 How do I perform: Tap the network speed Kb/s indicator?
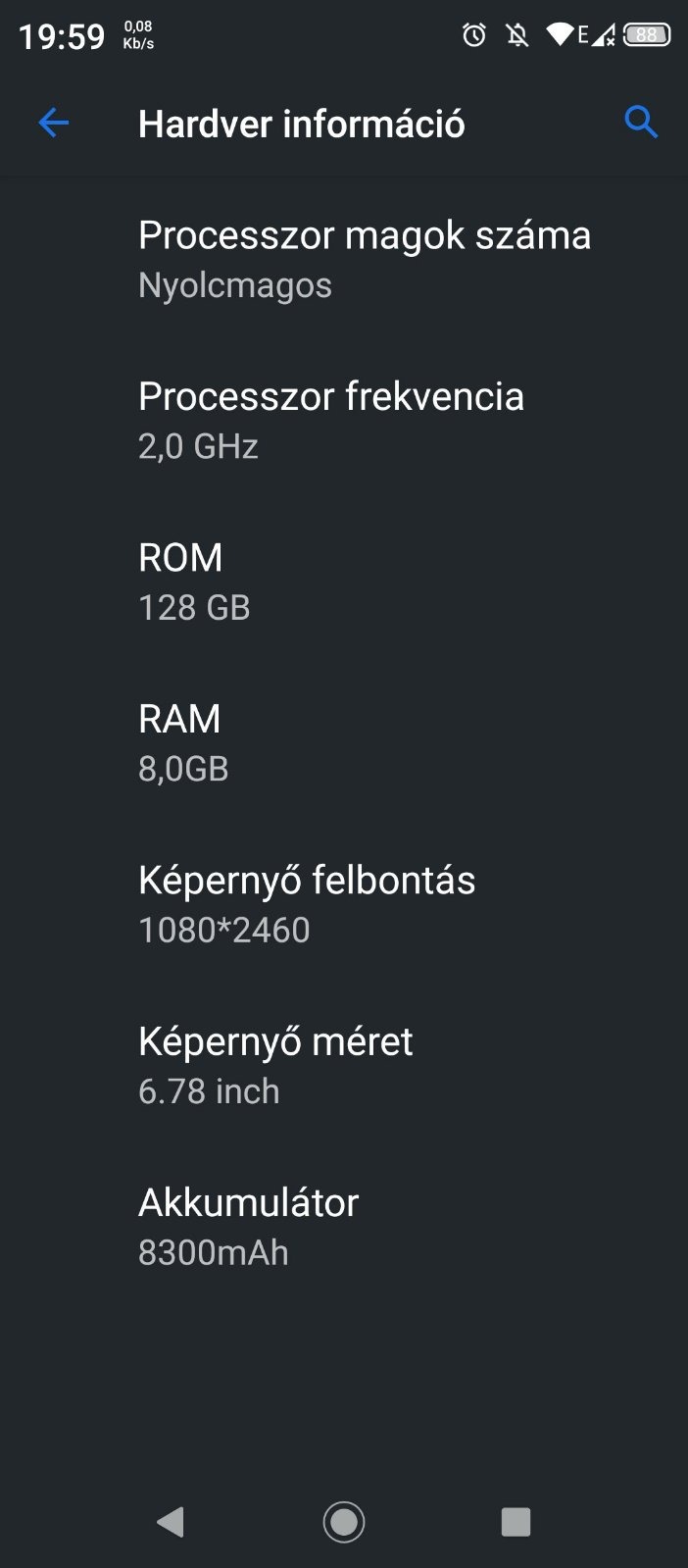pos(138,36)
